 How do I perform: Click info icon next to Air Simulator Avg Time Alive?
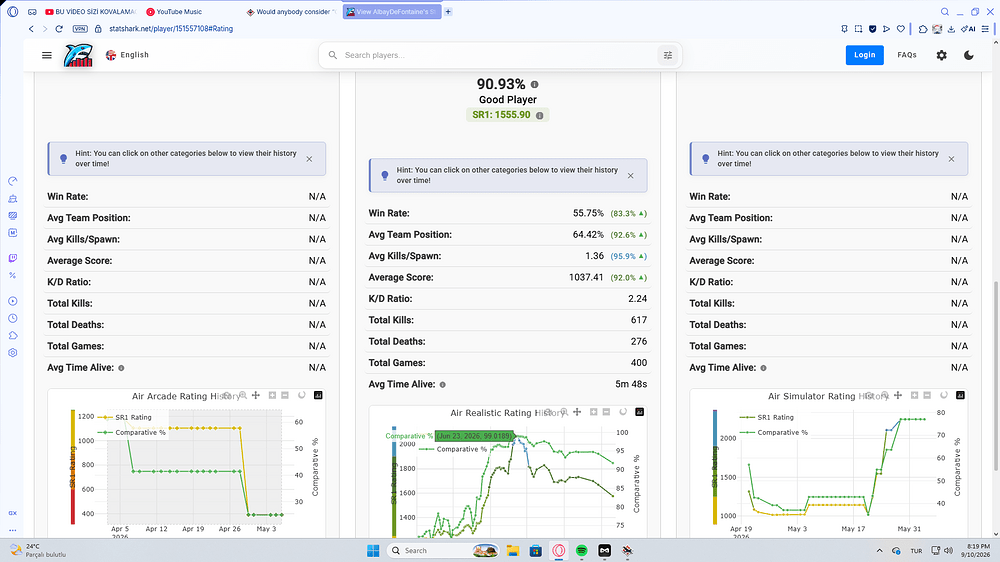pos(763,368)
